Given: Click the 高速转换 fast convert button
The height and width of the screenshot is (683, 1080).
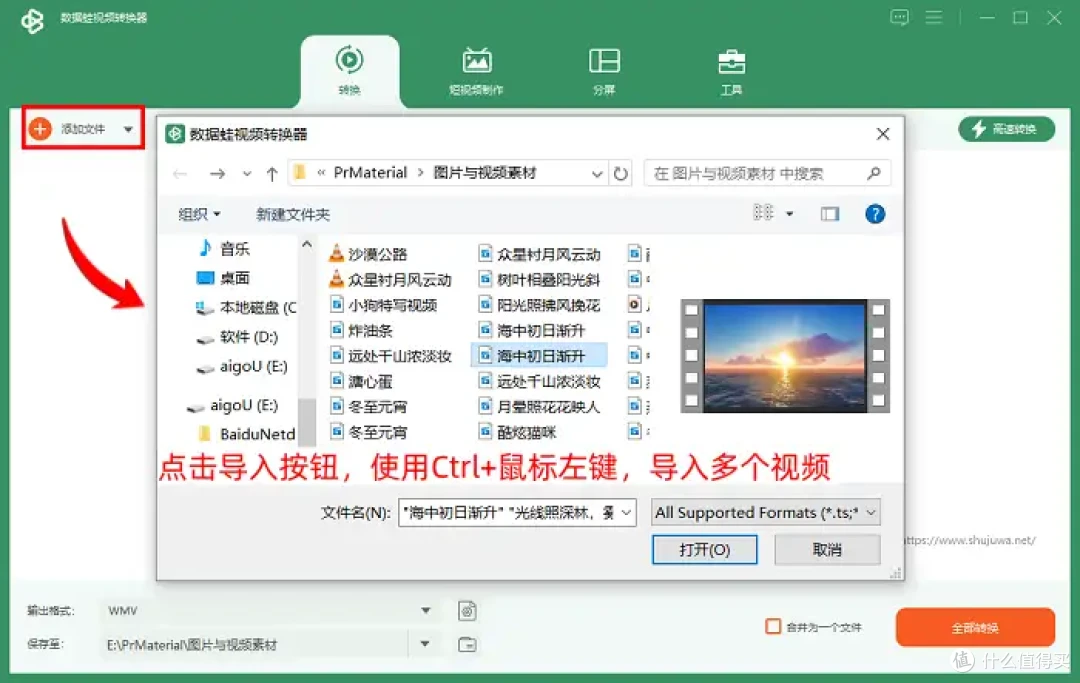Looking at the screenshot, I should click(1006, 129).
